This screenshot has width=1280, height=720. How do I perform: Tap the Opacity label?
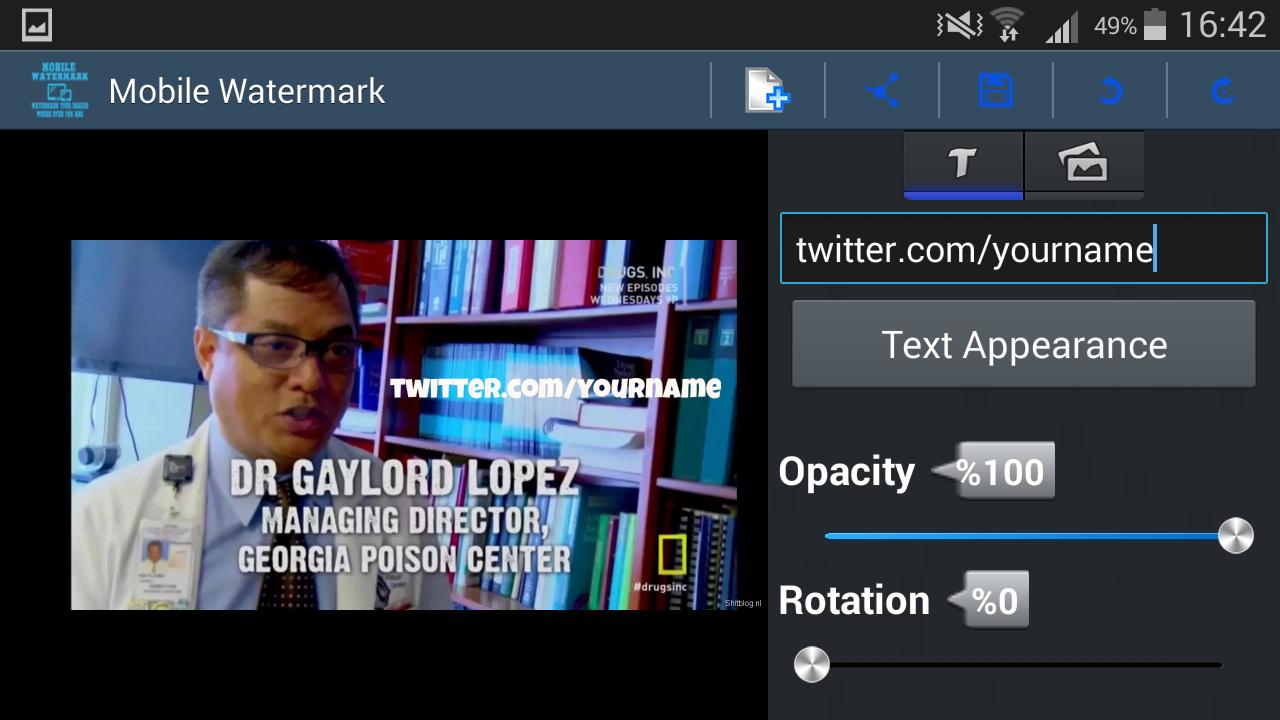pos(847,471)
